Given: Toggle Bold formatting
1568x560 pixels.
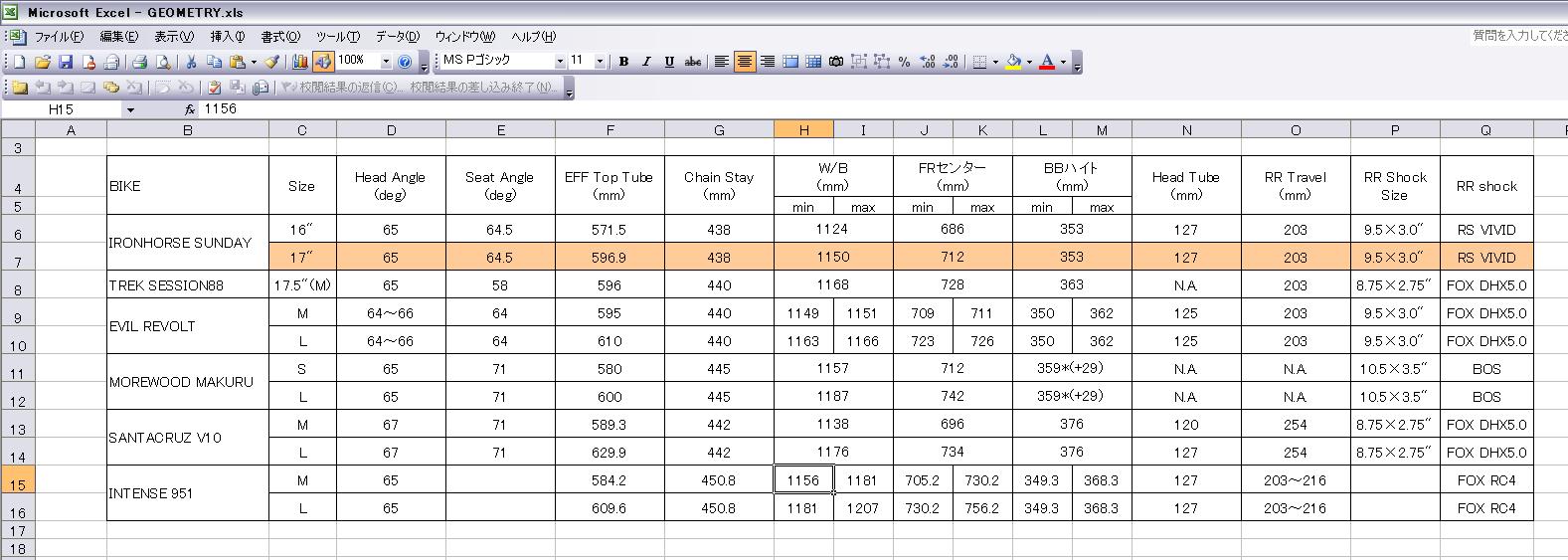Looking at the screenshot, I should (623, 62).
